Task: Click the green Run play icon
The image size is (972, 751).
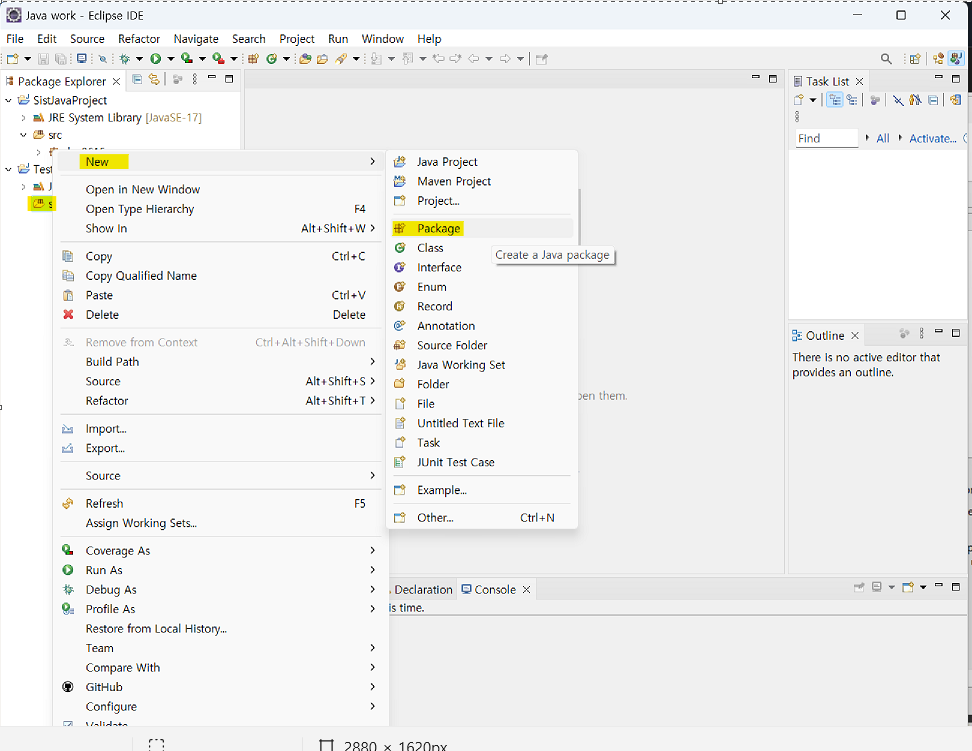Action: click(x=155, y=59)
